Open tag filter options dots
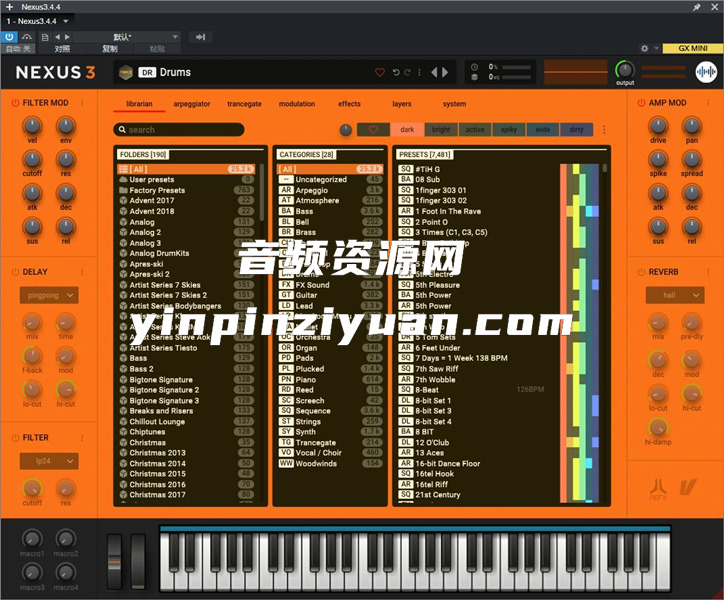This screenshot has width=724, height=600. tap(604, 130)
